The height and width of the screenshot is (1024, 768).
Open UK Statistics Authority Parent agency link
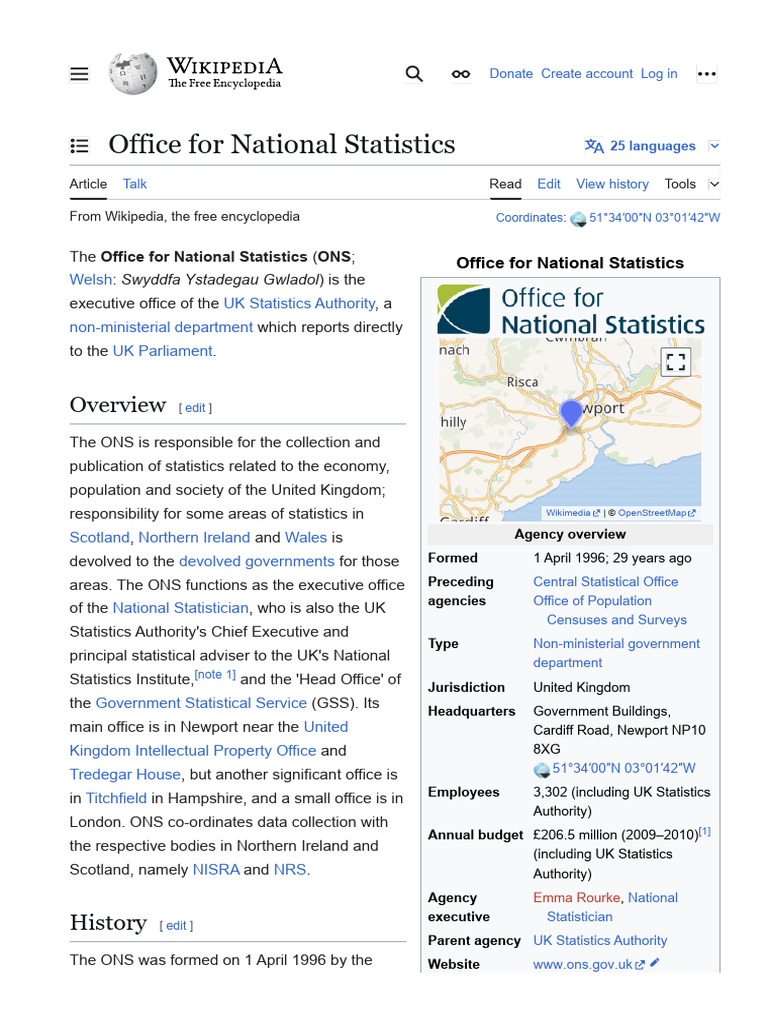600,941
